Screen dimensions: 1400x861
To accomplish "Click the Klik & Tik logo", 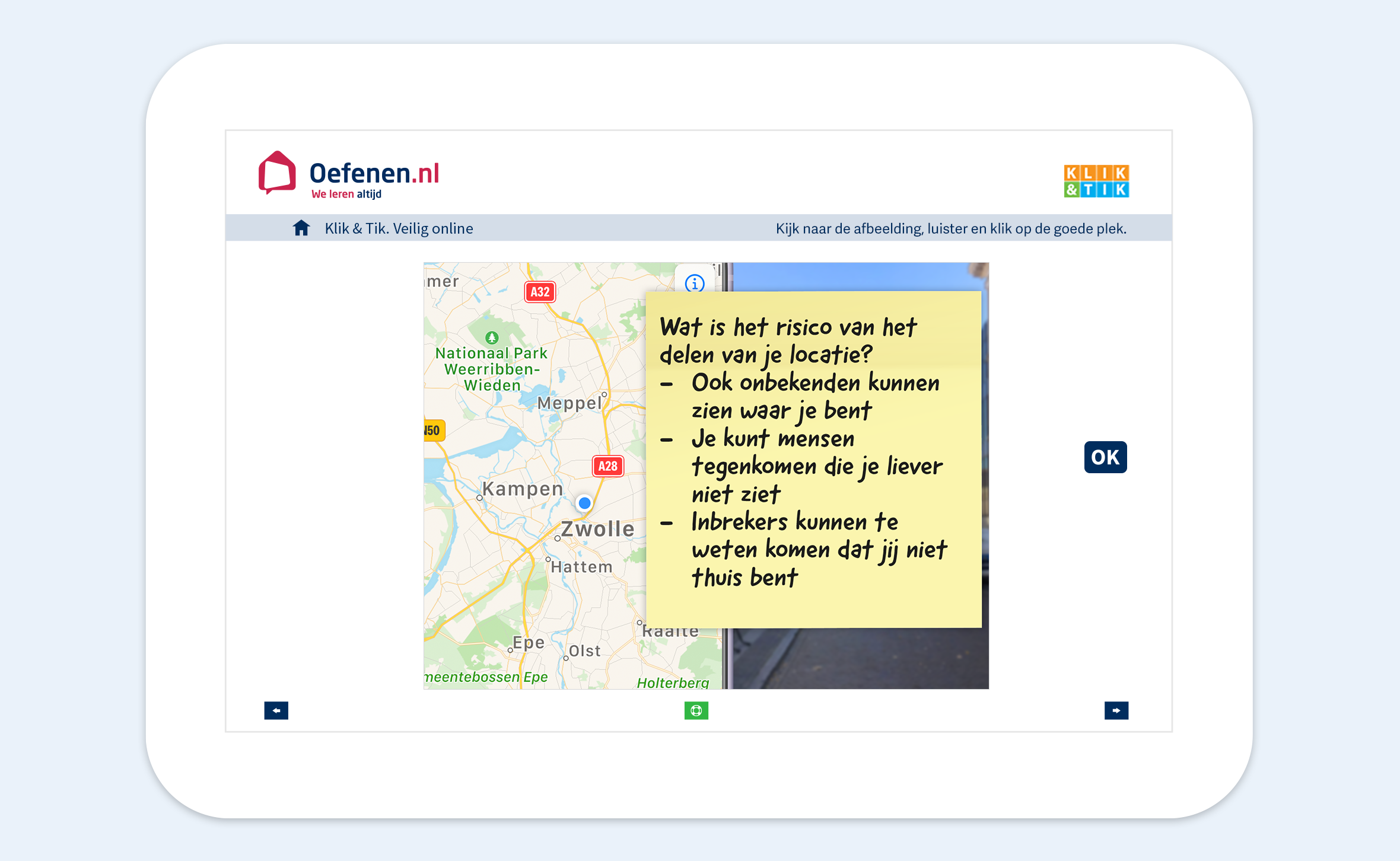I will [x=1096, y=181].
